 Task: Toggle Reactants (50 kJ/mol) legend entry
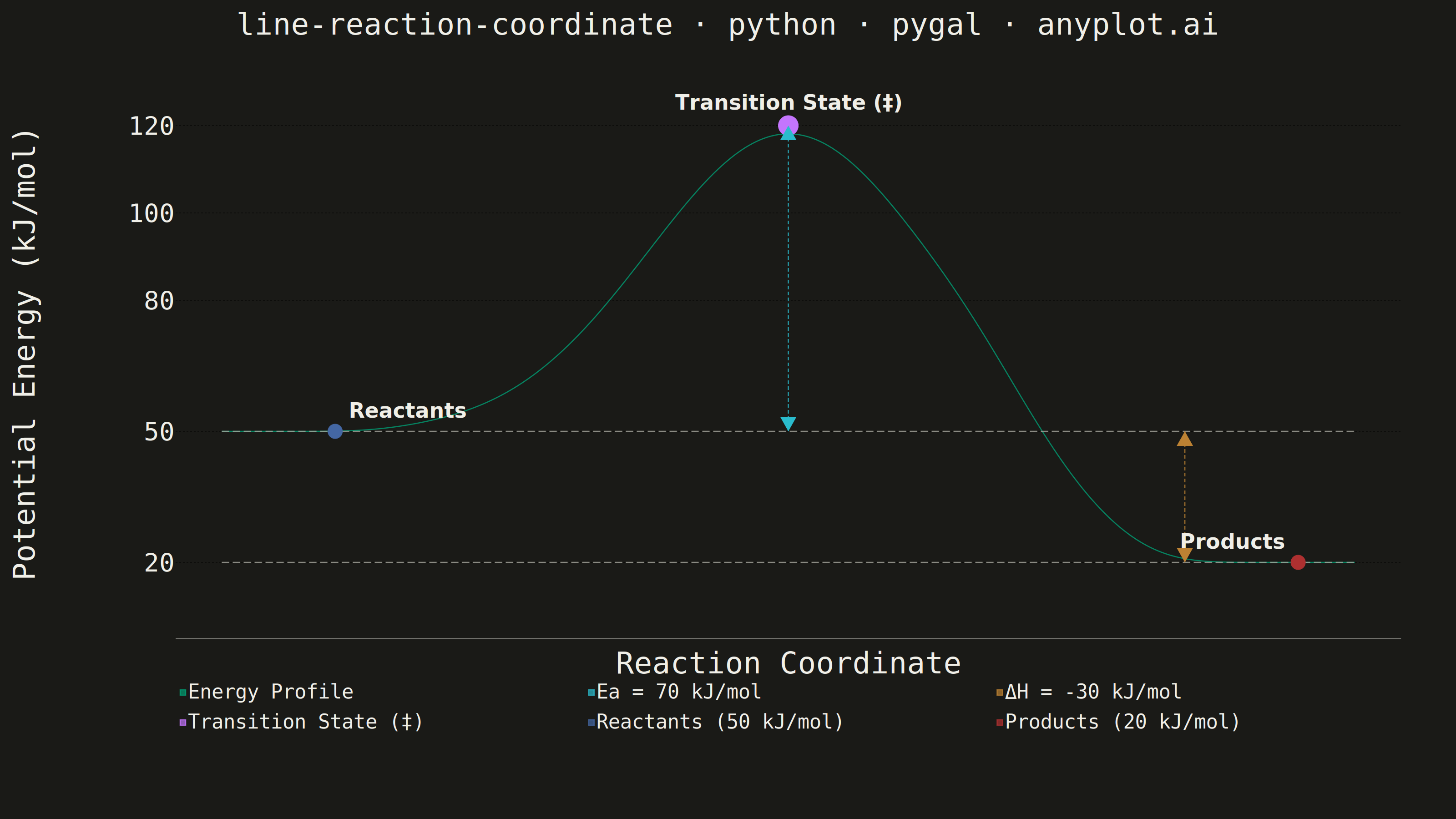[x=716, y=722]
